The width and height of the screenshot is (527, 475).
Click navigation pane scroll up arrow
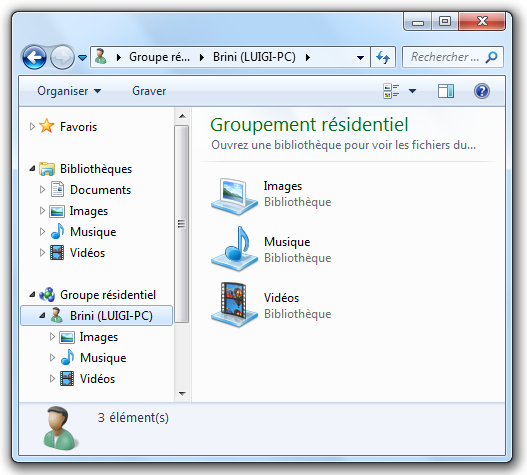(x=182, y=116)
